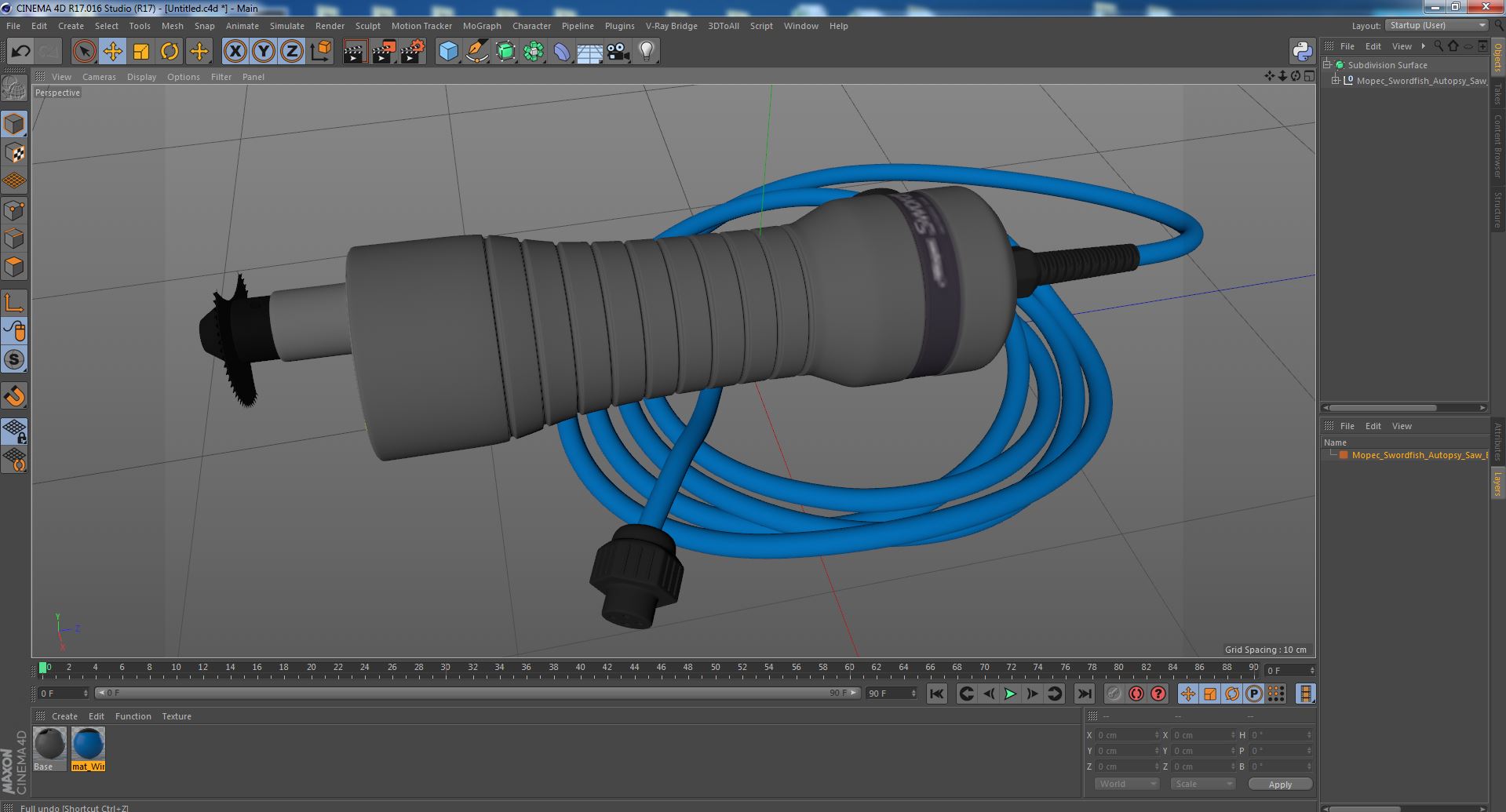Open the Array modeling objects icon

click(534, 52)
